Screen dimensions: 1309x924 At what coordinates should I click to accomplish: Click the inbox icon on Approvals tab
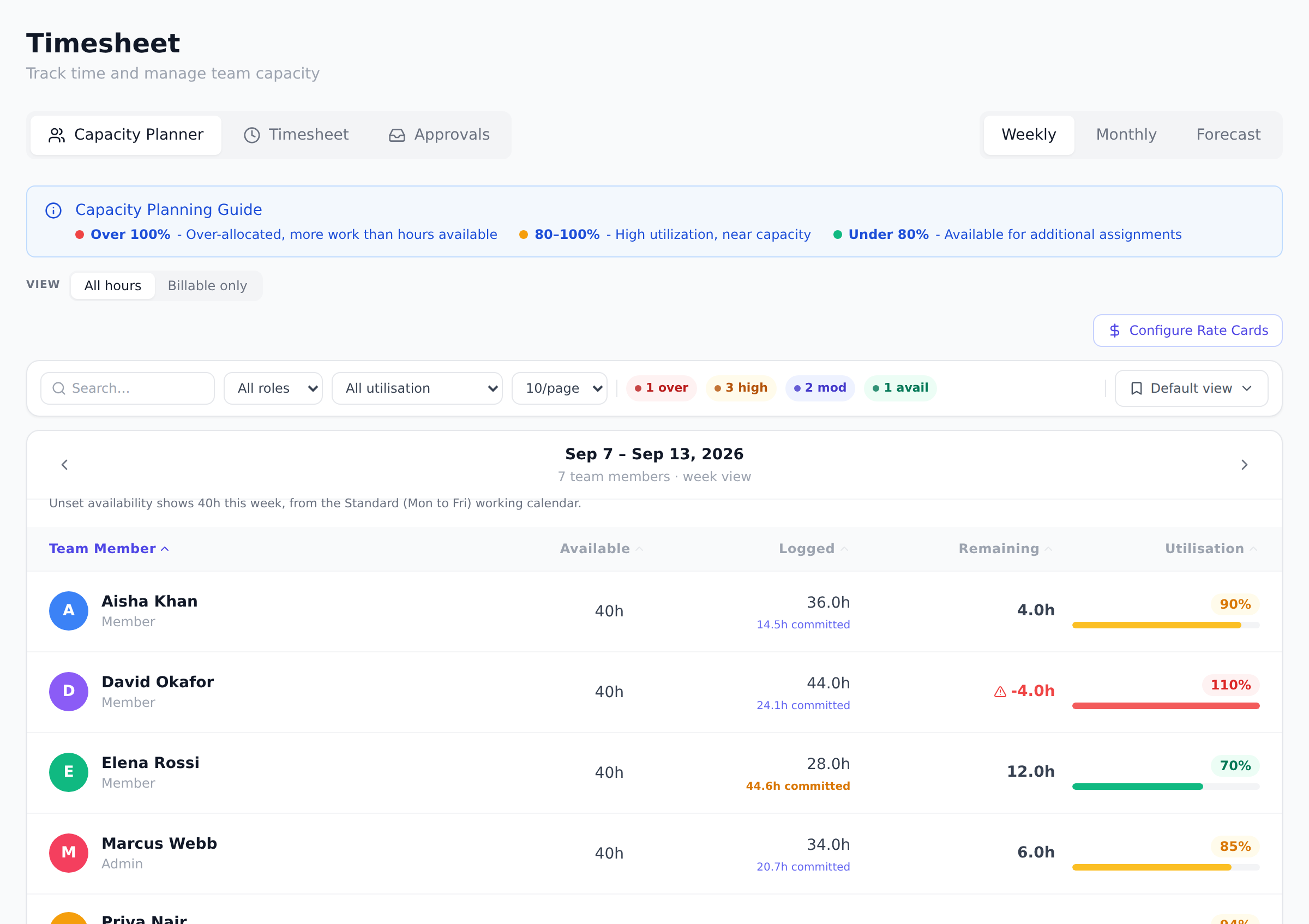tap(397, 135)
